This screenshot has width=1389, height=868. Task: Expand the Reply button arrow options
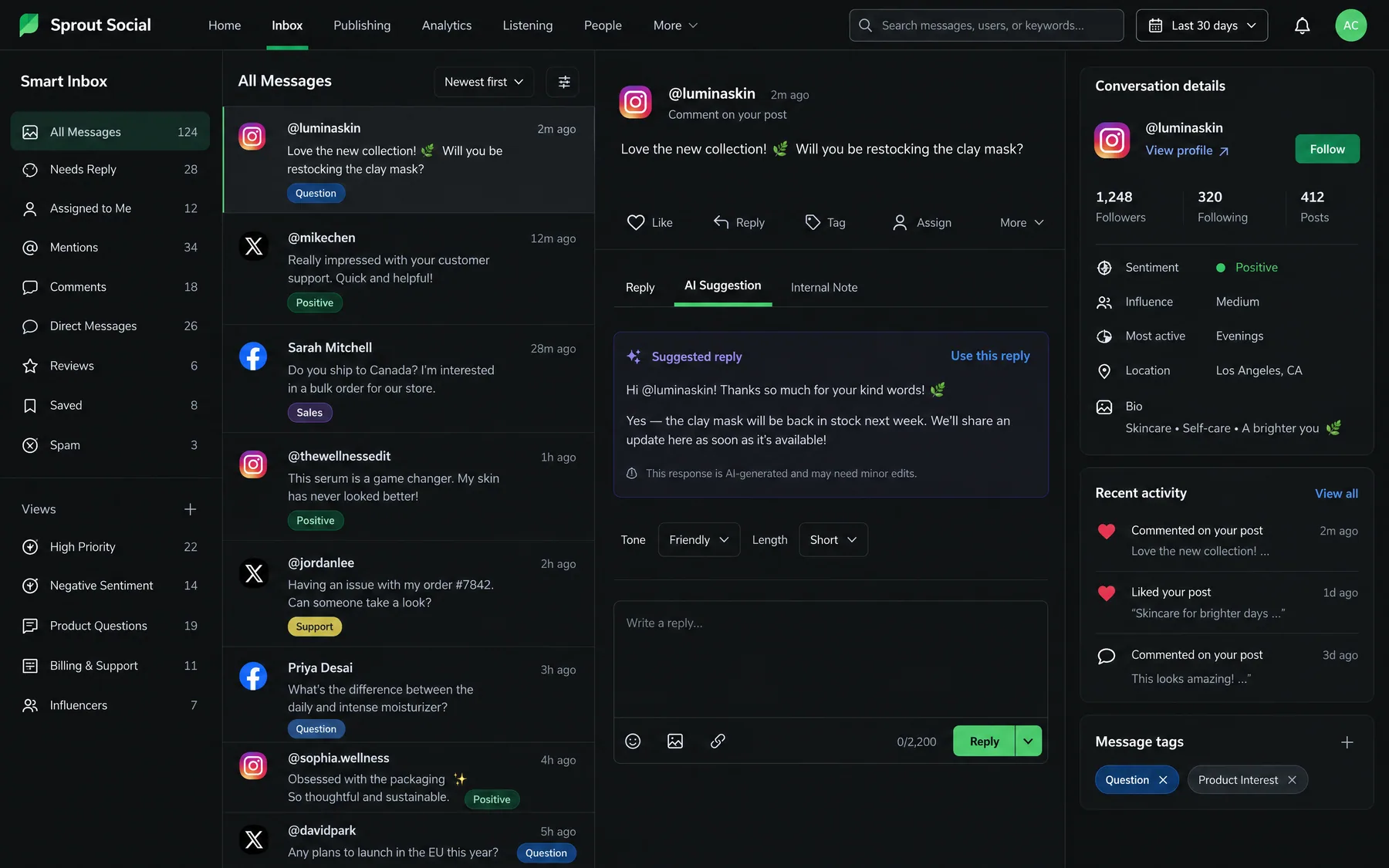coord(1028,741)
